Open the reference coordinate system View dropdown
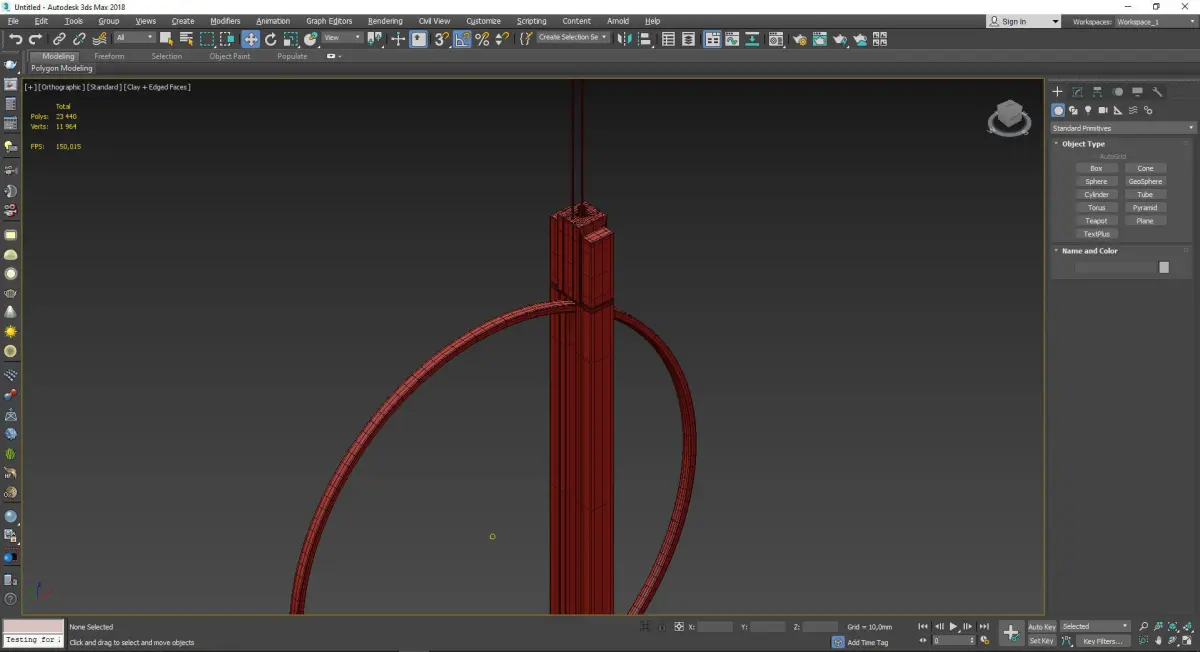The image size is (1200, 652). (x=342, y=38)
